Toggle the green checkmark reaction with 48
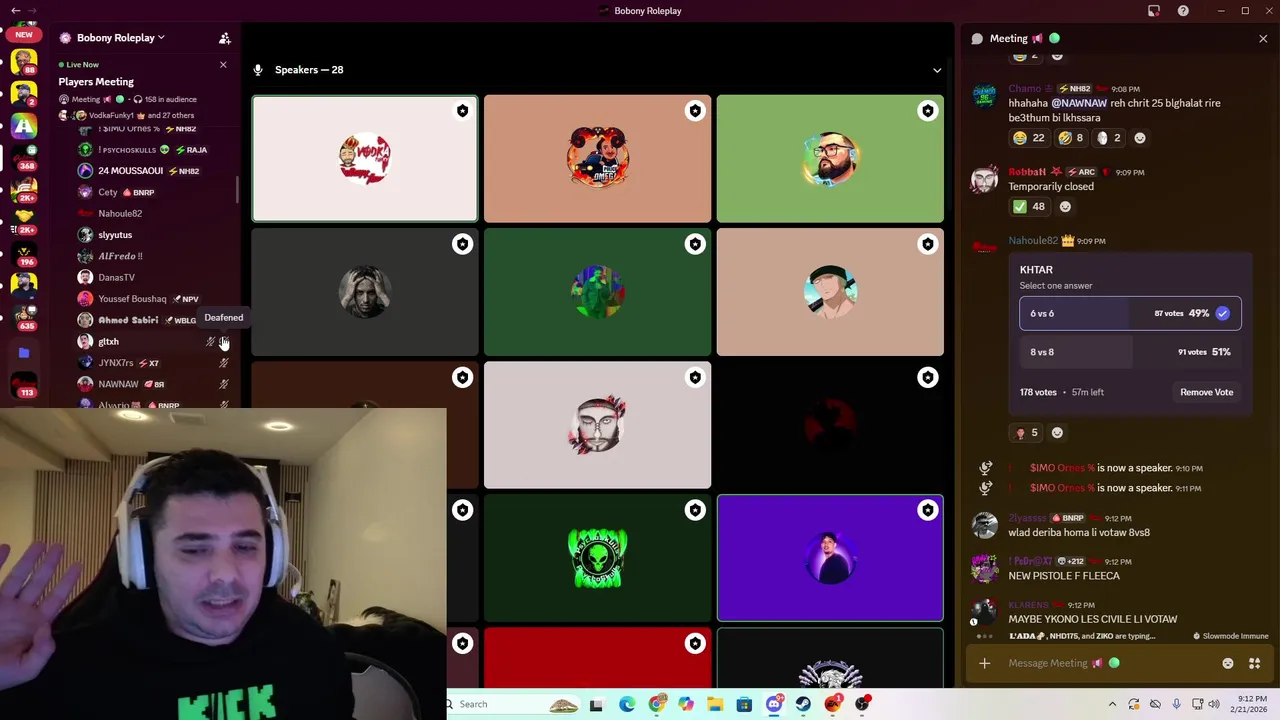1280x720 pixels. pyautogui.click(x=1029, y=207)
